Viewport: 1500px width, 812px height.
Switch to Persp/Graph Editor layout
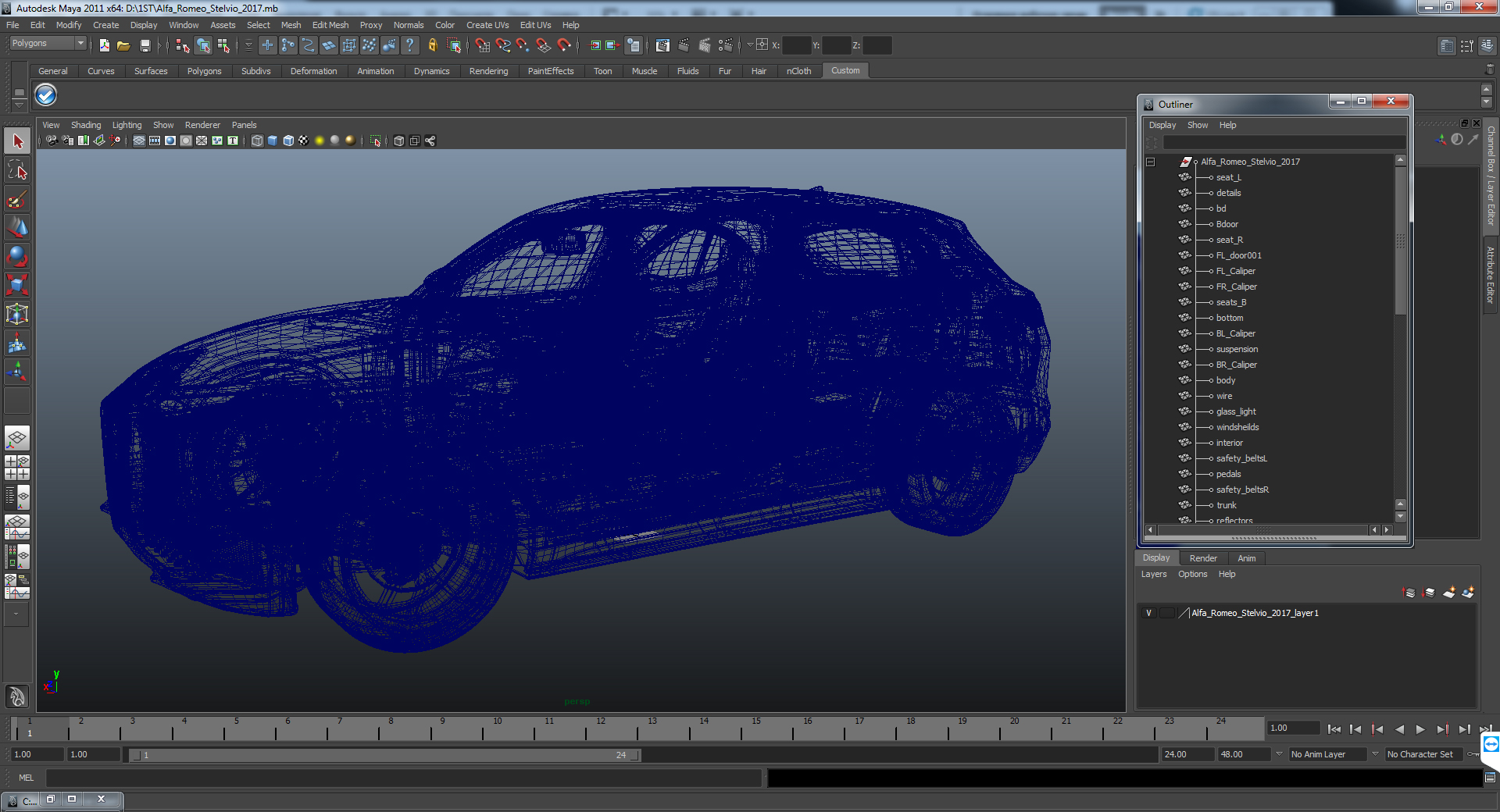point(17,526)
